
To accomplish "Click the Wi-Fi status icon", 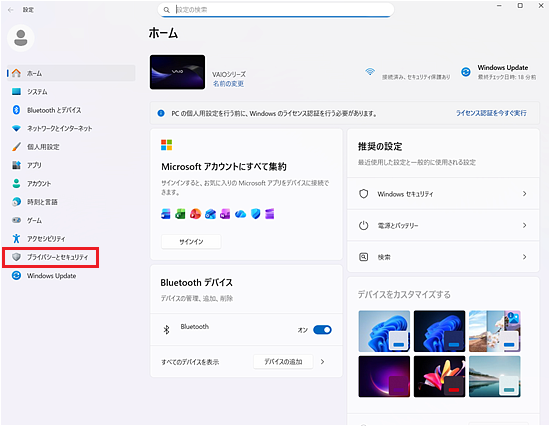I will (370, 72).
